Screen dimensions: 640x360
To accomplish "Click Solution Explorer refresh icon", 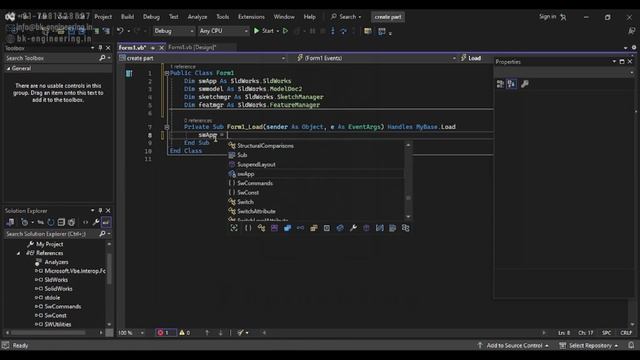I will (x=51, y=222).
